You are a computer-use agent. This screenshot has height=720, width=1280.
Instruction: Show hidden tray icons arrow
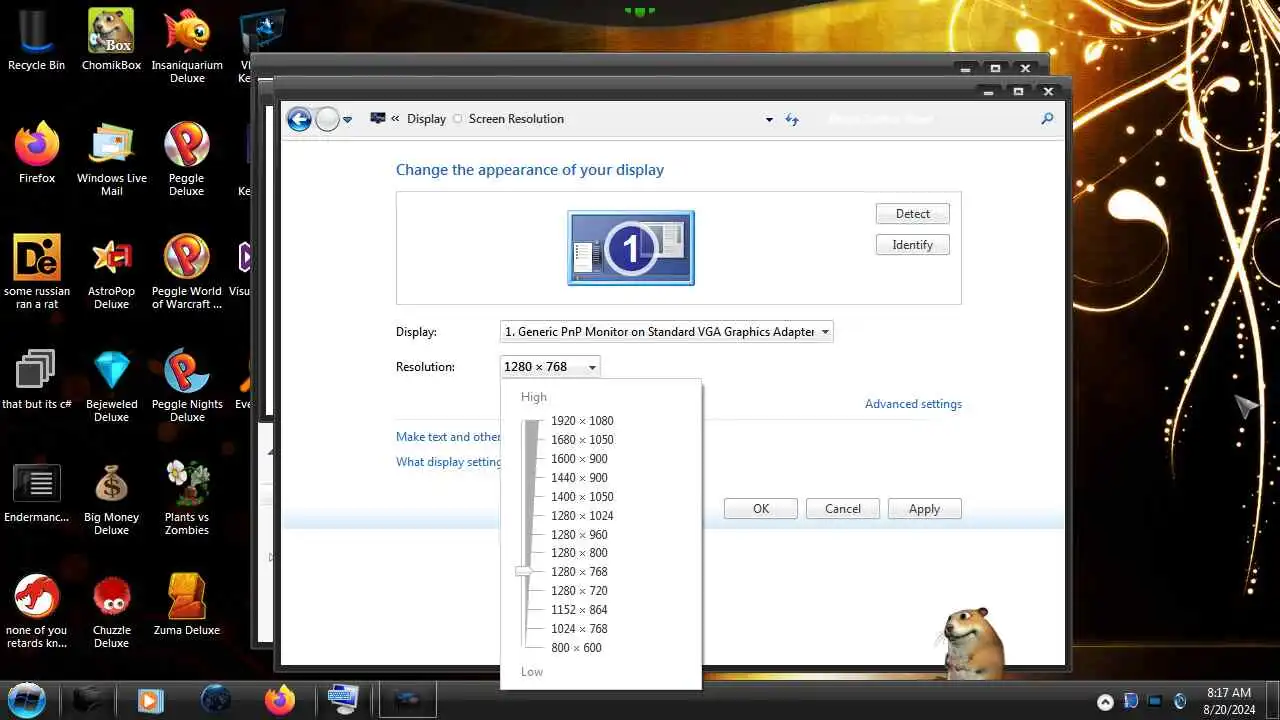(x=1105, y=701)
